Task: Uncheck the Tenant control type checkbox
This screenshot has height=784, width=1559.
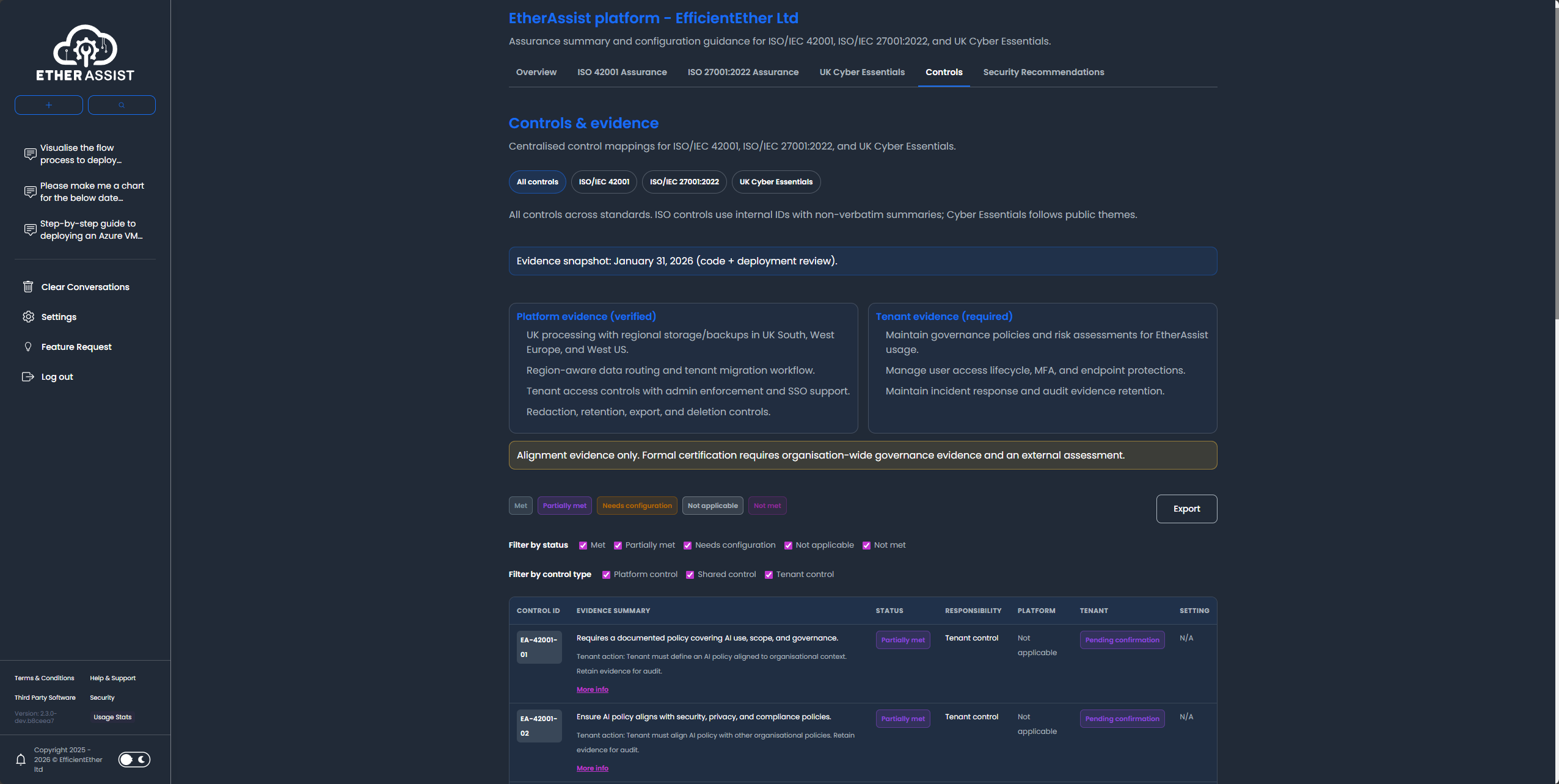Action: [x=769, y=575]
